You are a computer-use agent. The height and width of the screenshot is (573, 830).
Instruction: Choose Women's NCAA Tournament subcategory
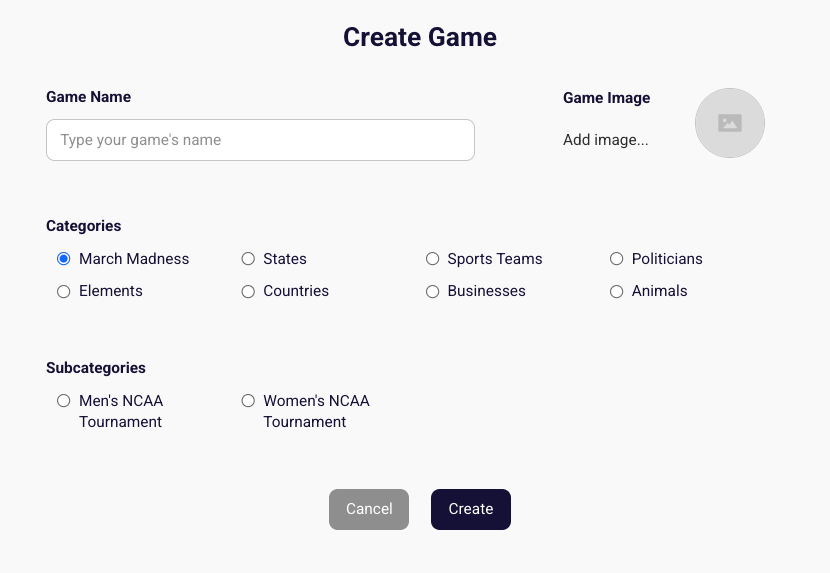[x=248, y=401]
